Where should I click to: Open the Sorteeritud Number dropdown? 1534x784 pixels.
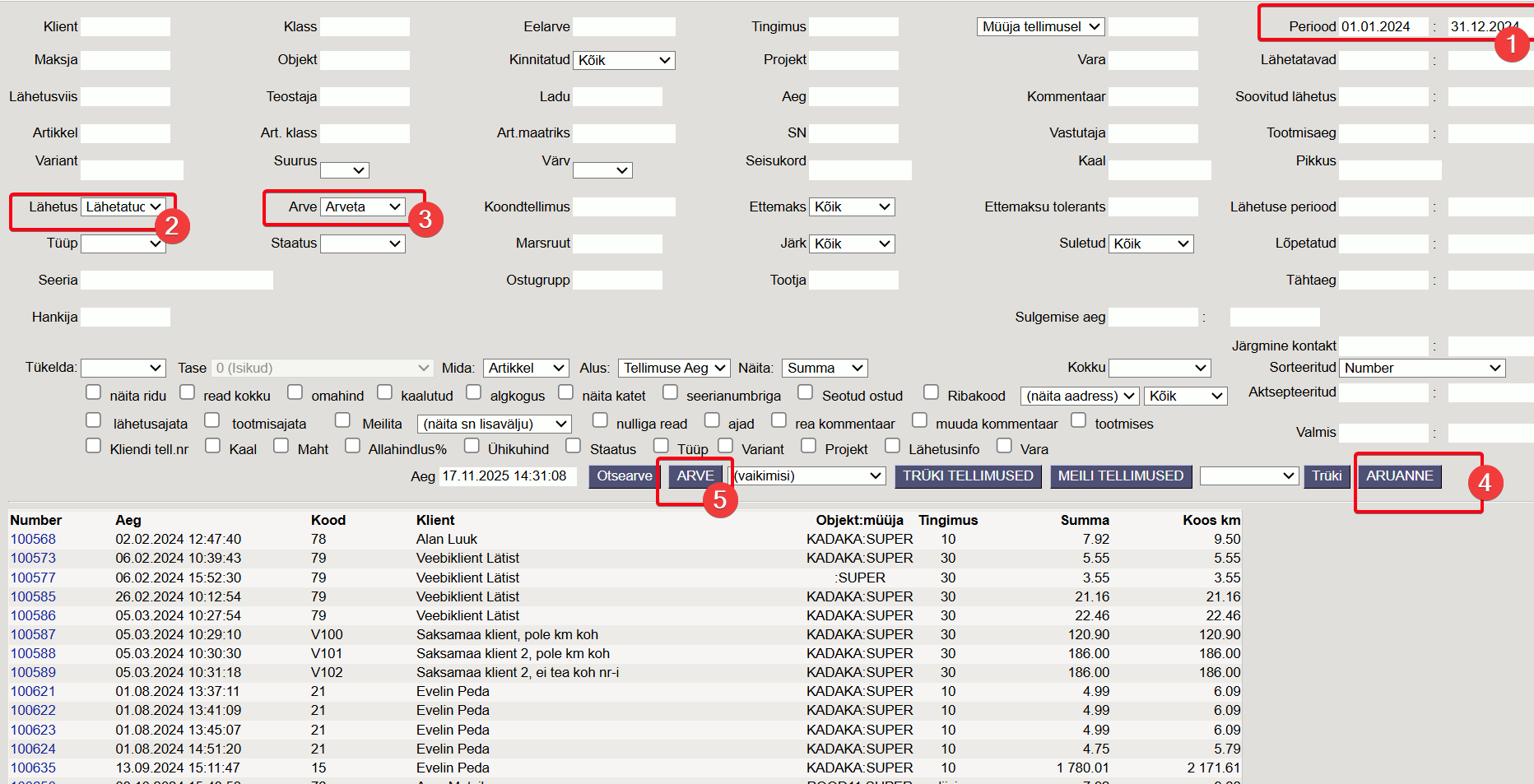(1422, 369)
